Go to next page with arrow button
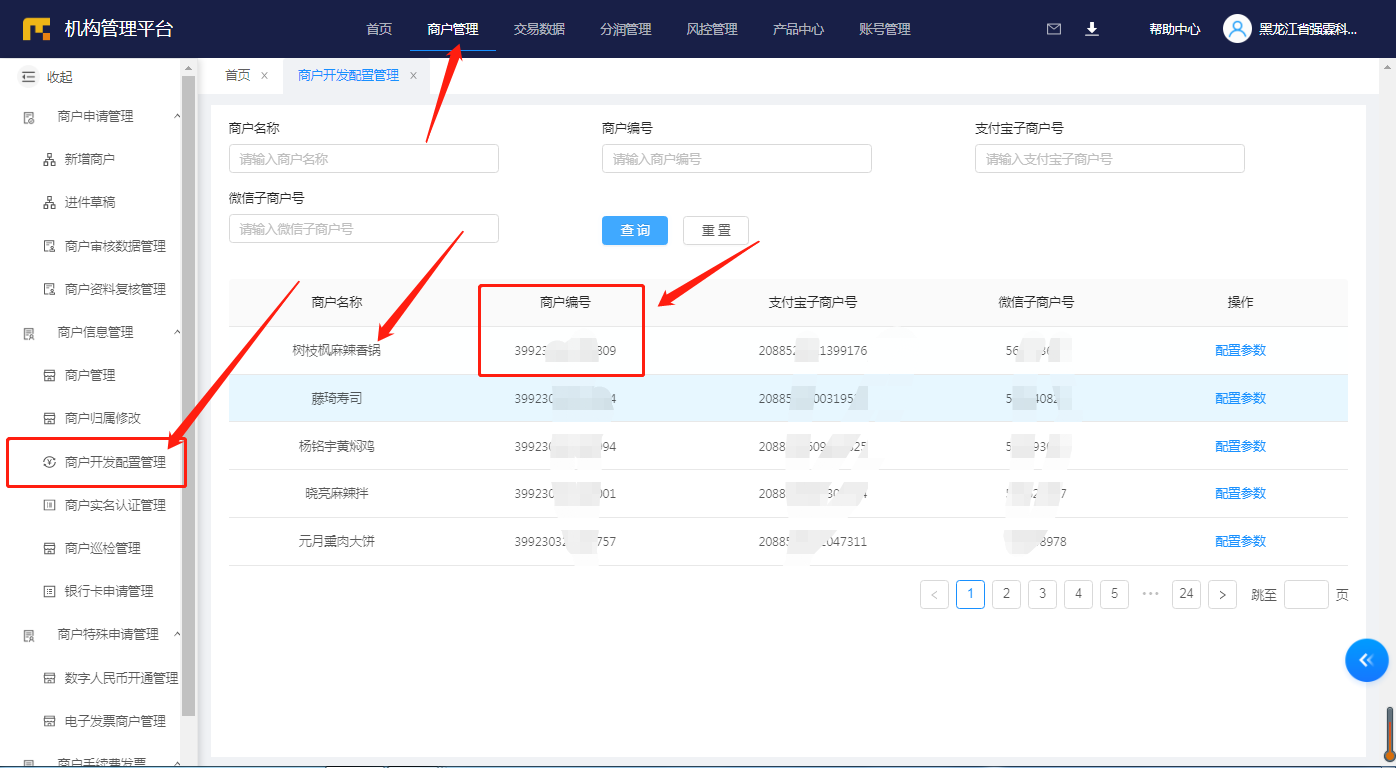 (x=1222, y=594)
